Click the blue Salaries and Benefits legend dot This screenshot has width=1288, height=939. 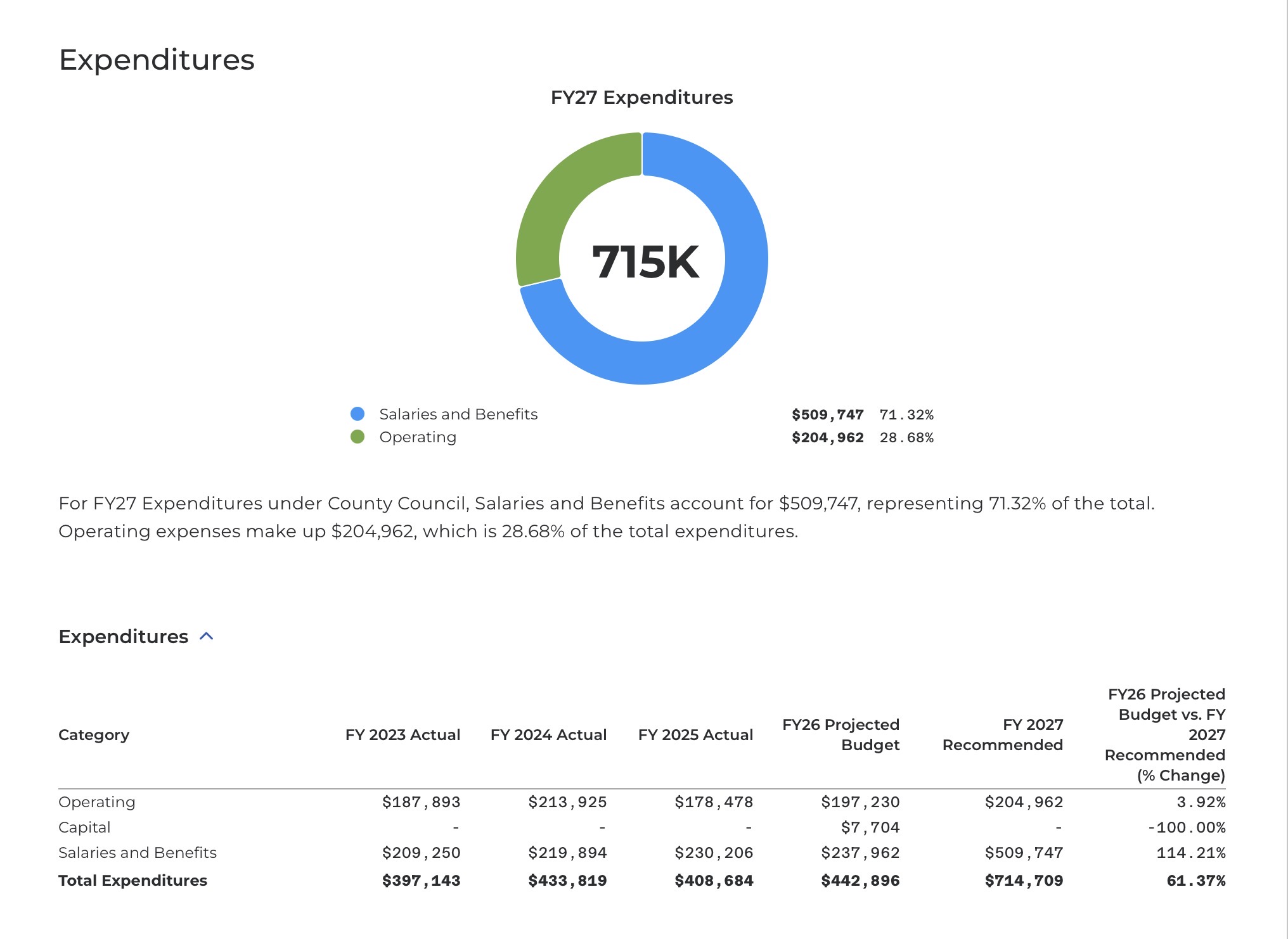click(x=357, y=414)
